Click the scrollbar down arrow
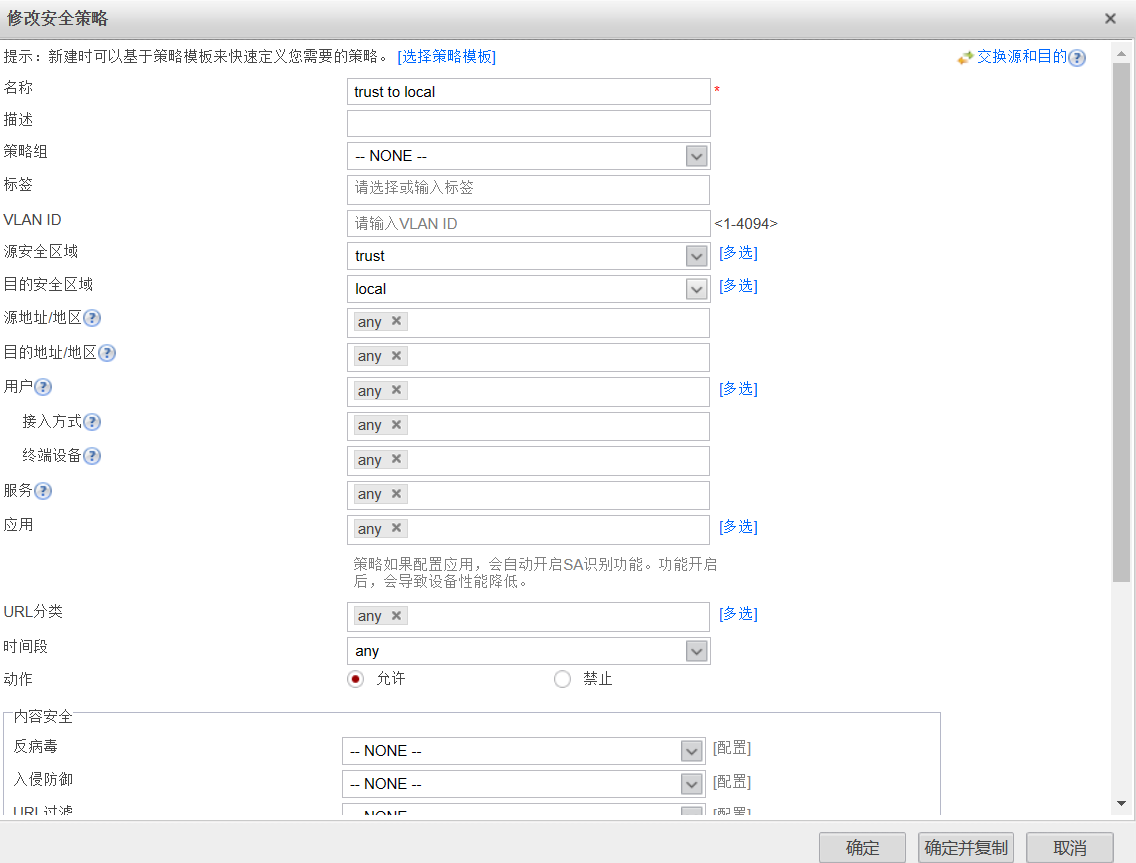Viewport: 1136px width, 863px height. pos(1122,803)
